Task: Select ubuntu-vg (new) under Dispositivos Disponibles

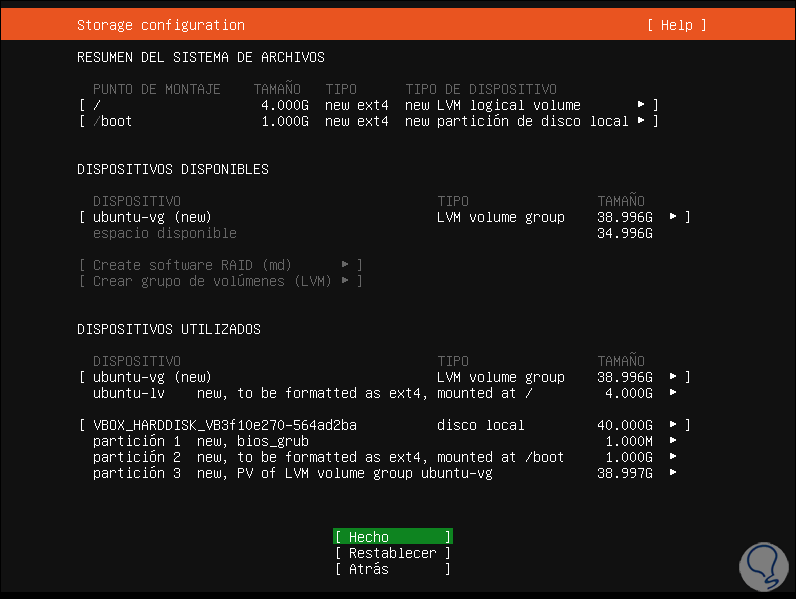Action: pos(152,217)
